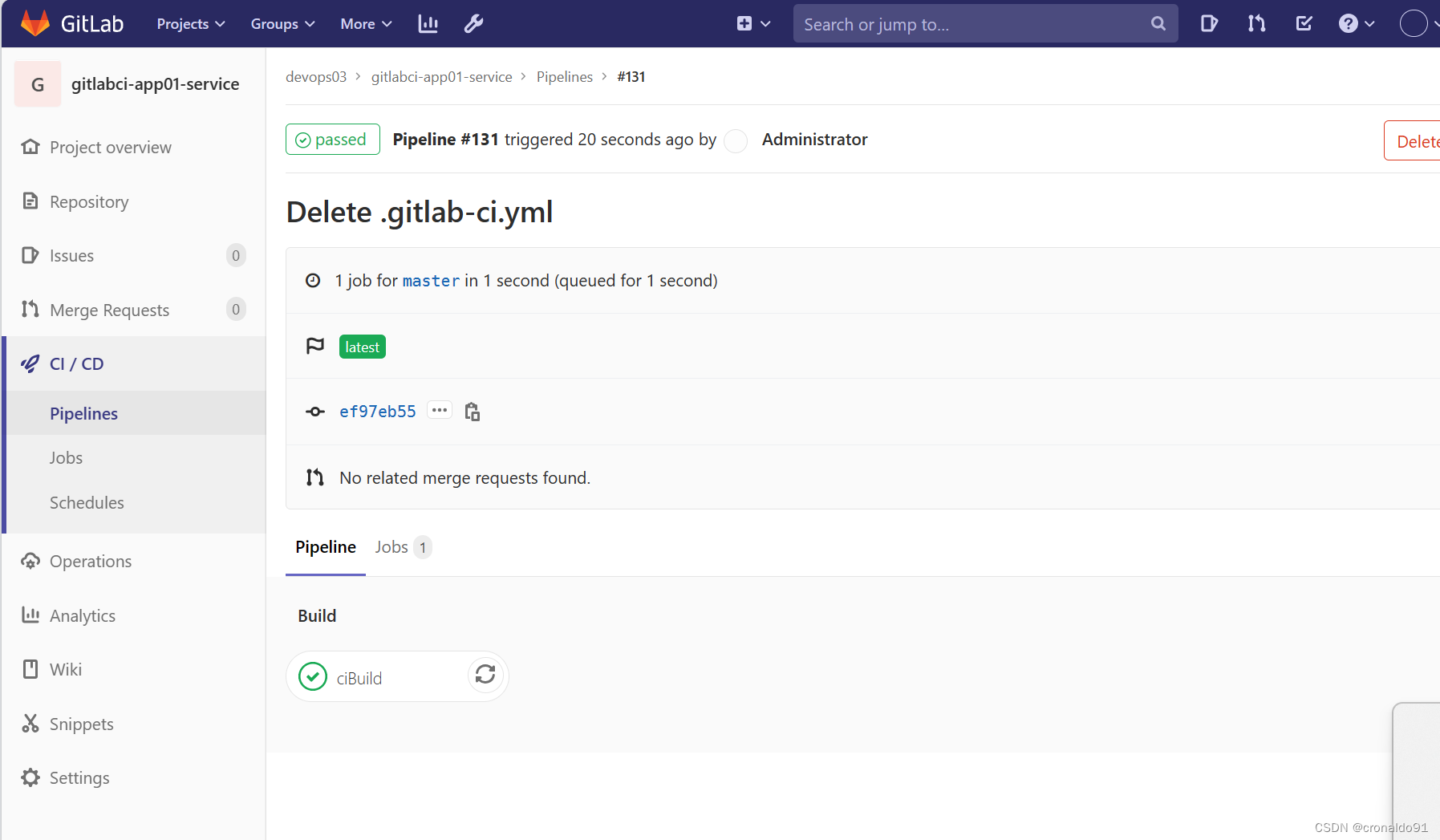The image size is (1440, 840).
Task: Click the Build stage heading
Action: 317,616
